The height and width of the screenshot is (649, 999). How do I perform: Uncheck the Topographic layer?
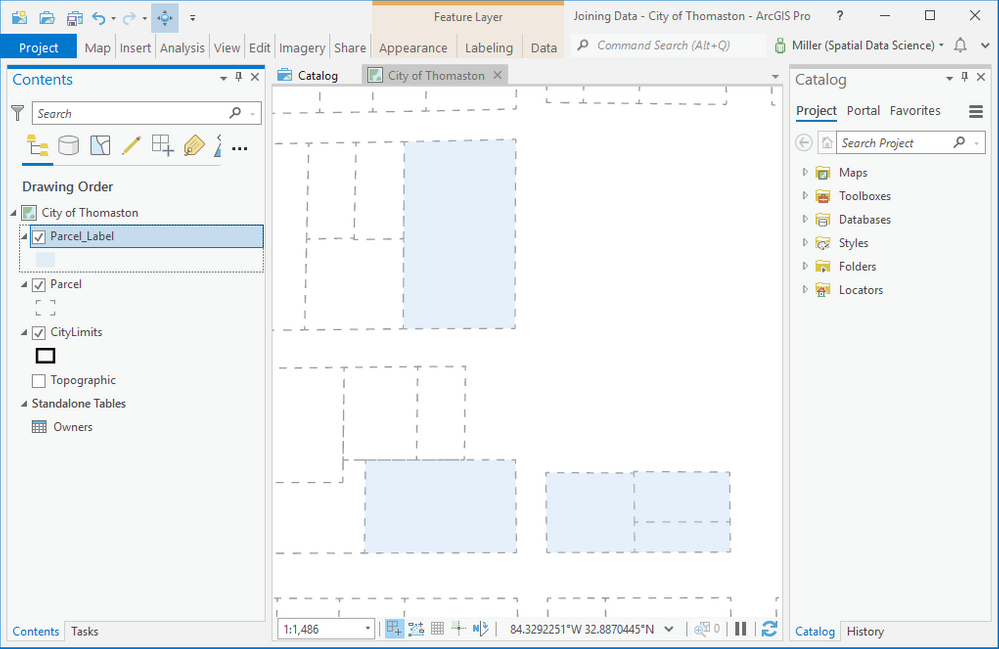click(x=41, y=380)
